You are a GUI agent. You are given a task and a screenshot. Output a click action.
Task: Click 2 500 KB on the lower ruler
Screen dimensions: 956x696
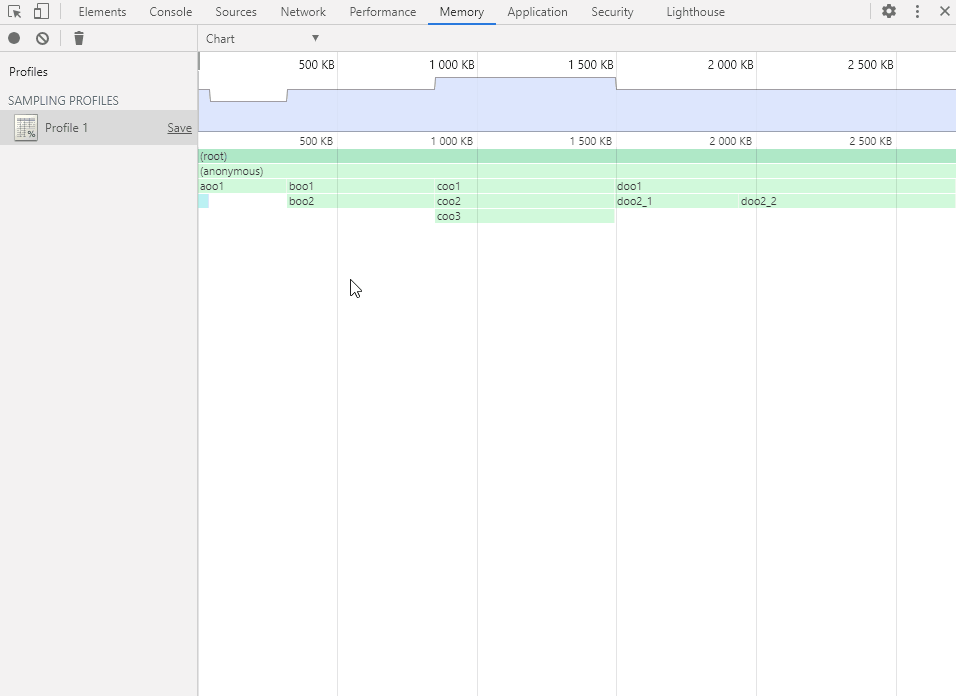(871, 141)
